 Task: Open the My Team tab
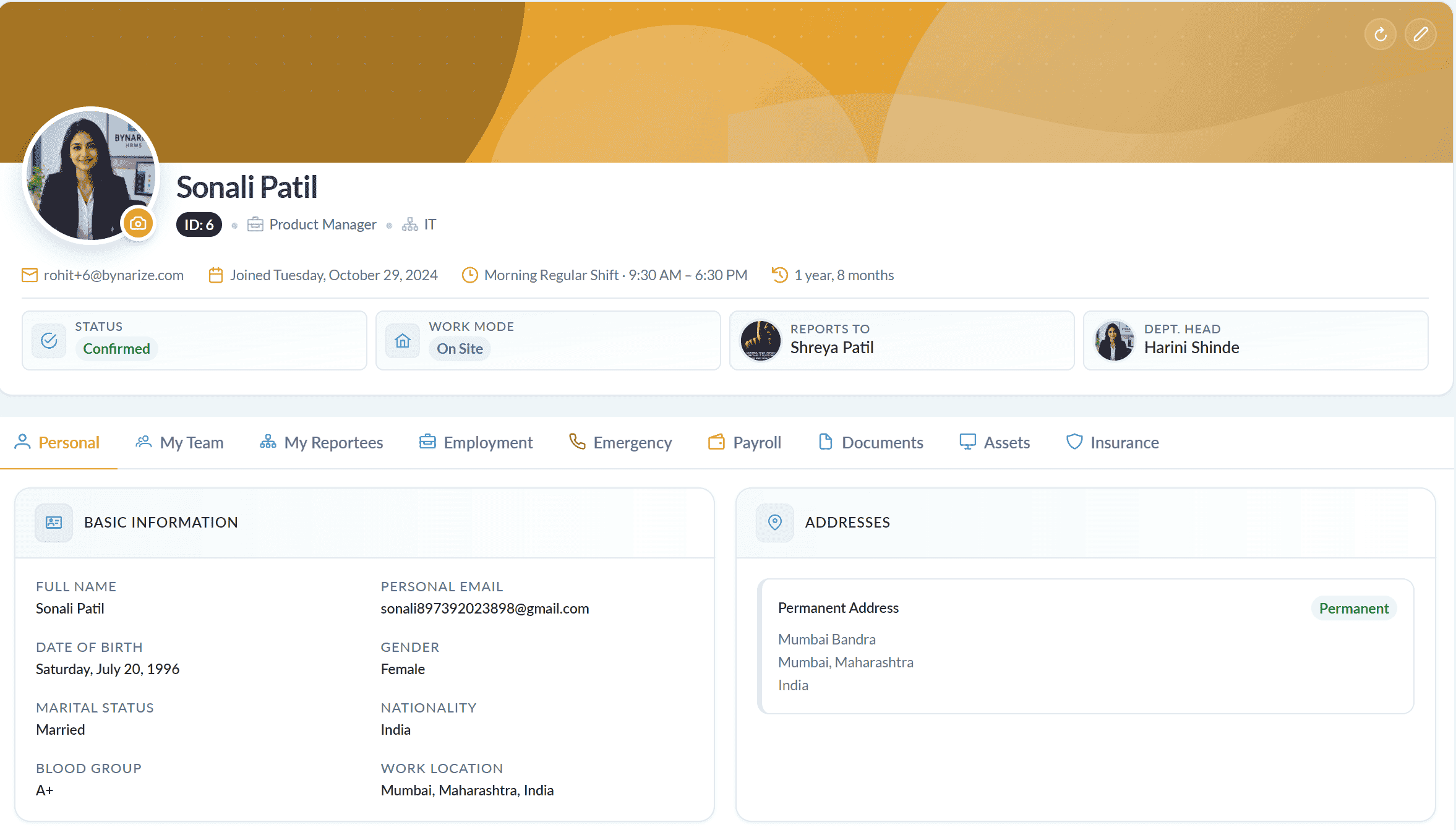(179, 443)
